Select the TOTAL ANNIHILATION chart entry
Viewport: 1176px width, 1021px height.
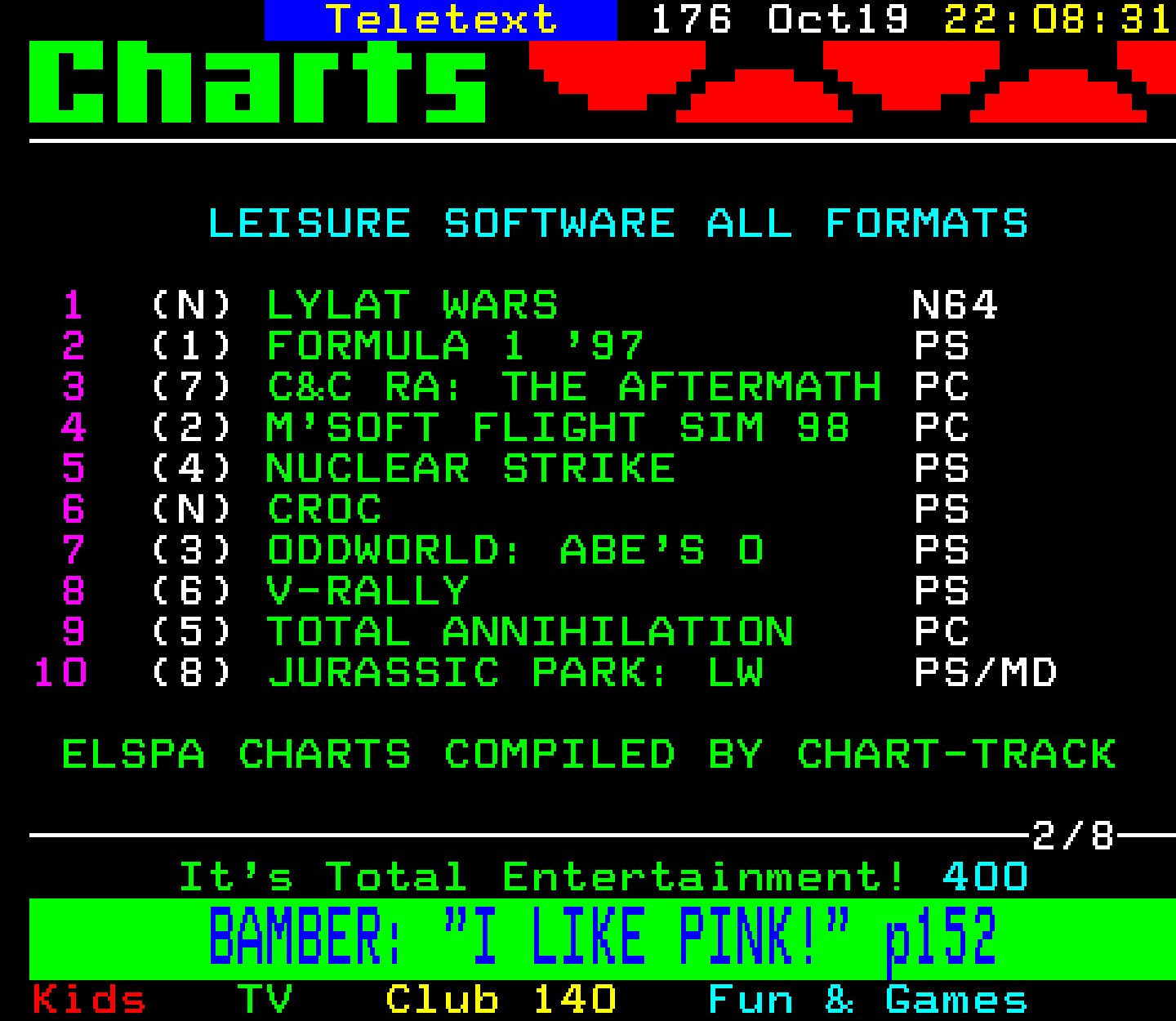coord(530,632)
